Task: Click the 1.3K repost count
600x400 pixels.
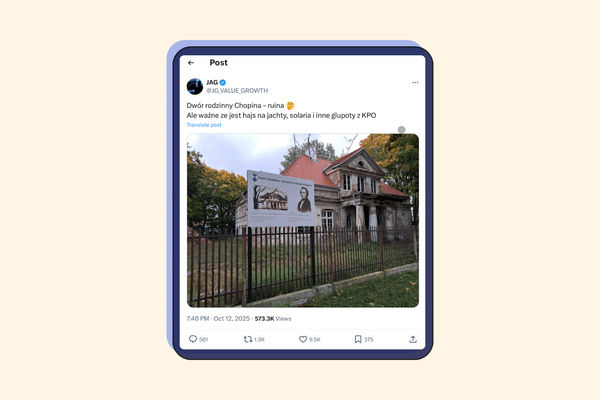Action: tap(259, 340)
